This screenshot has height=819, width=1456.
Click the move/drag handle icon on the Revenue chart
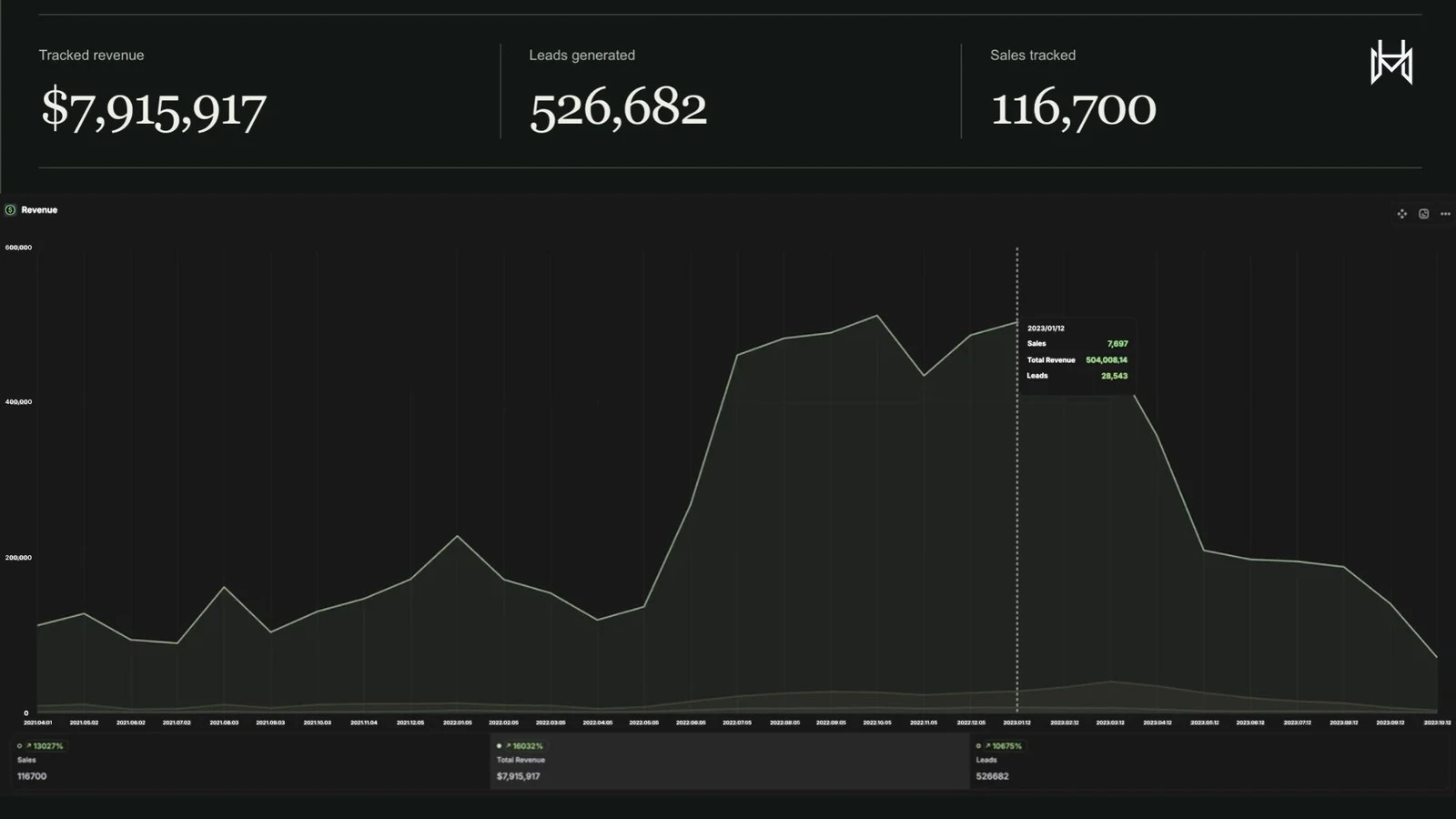point(1401,214)
